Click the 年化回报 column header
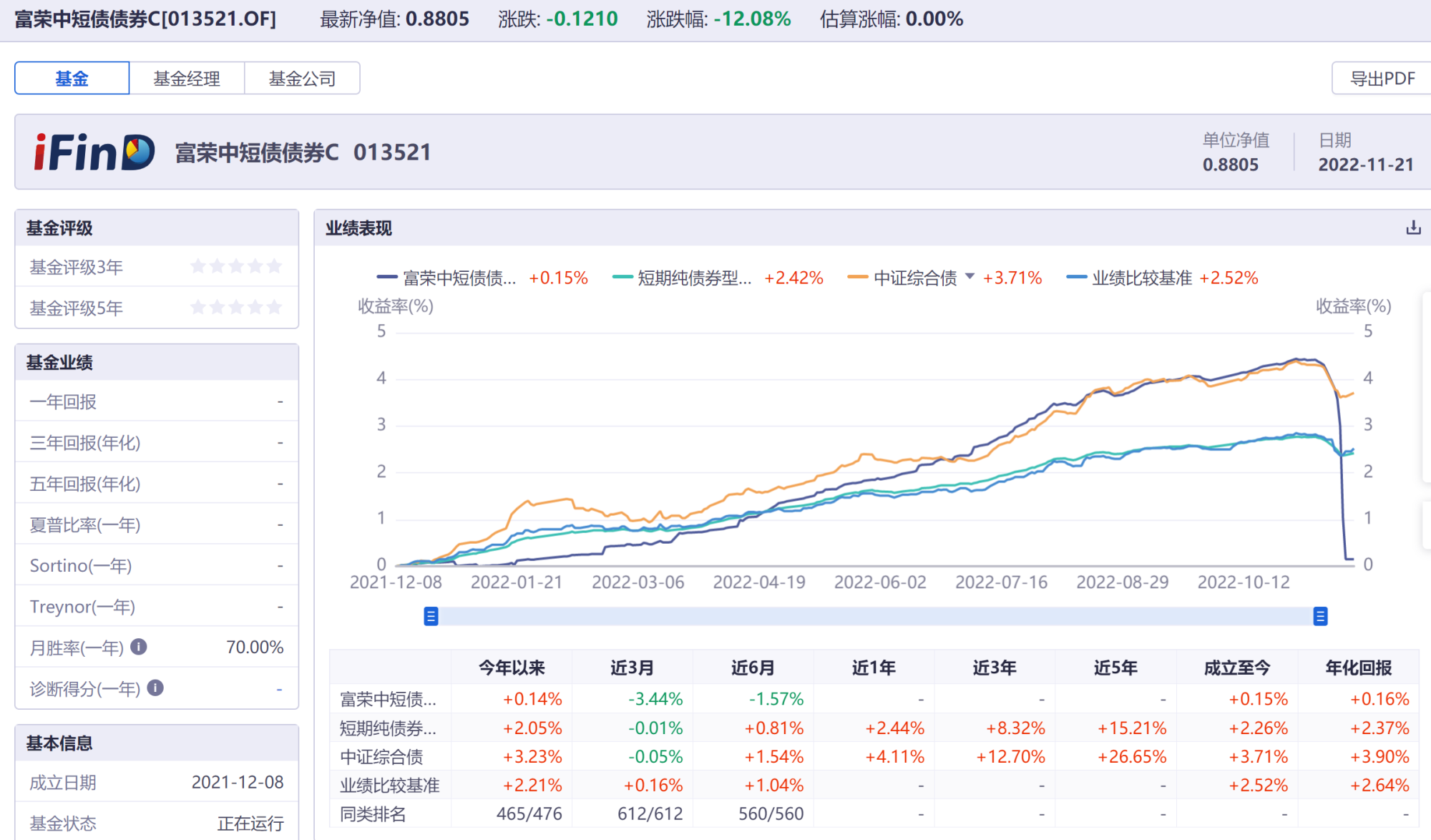The image size is (1431, 840). pos(1357,668)
